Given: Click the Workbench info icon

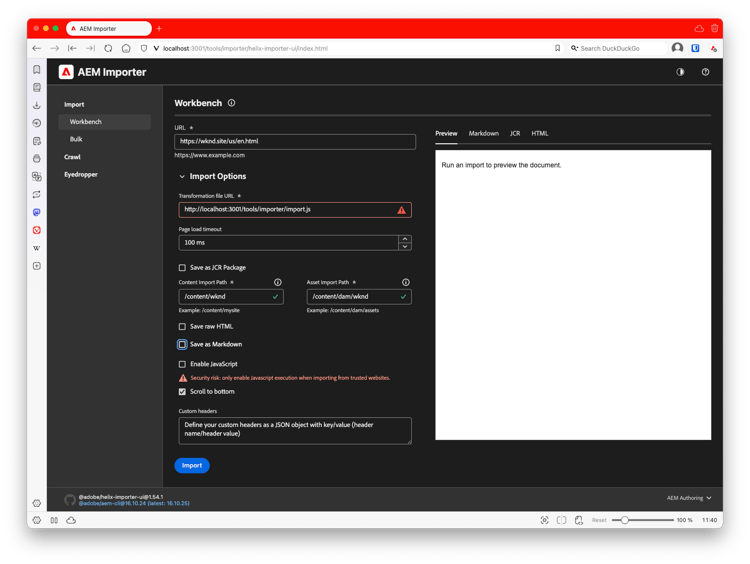Looking at the screenshot, I should [x=232, y=103].
